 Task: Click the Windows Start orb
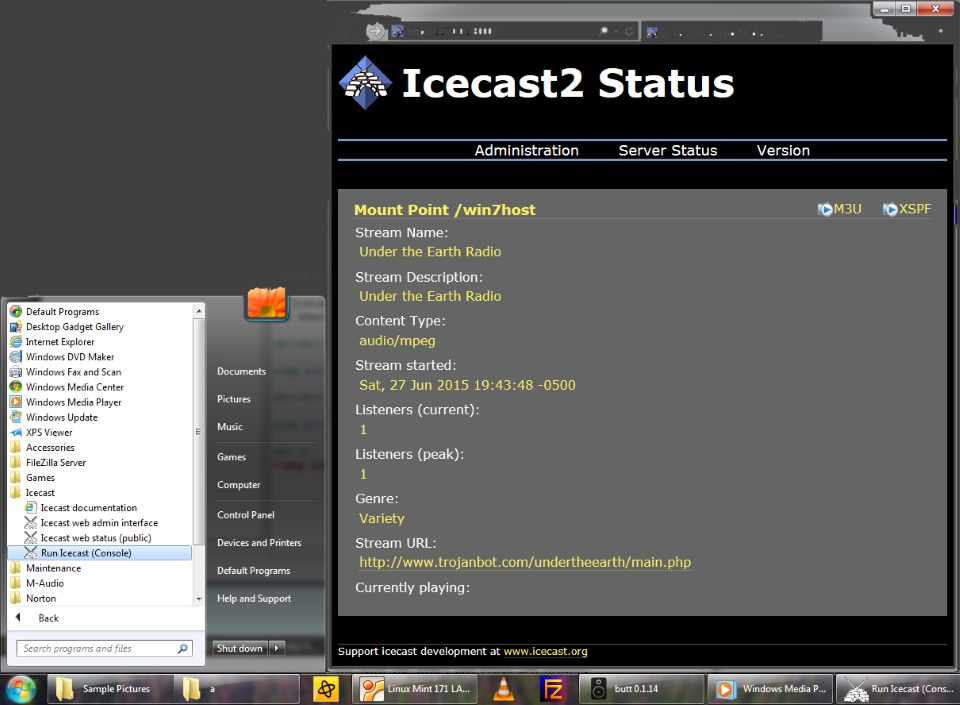(x=21, y=689)
